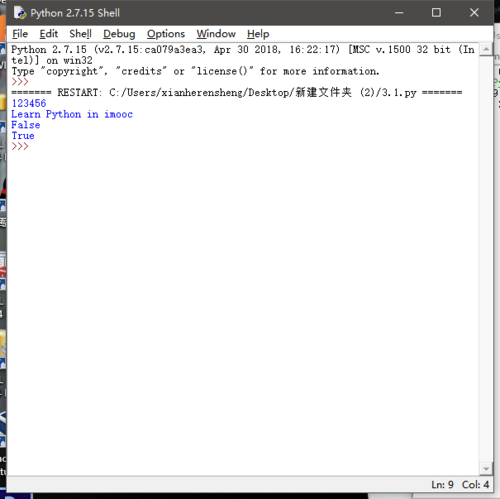This screenshot has height=499, width=500.
Task: Maximize the Python Shell window
Action: point(436,13)
